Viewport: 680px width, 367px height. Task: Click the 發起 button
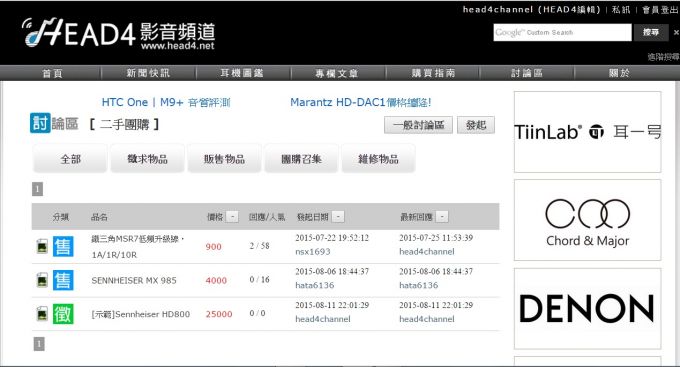click(x=476, y=125)
